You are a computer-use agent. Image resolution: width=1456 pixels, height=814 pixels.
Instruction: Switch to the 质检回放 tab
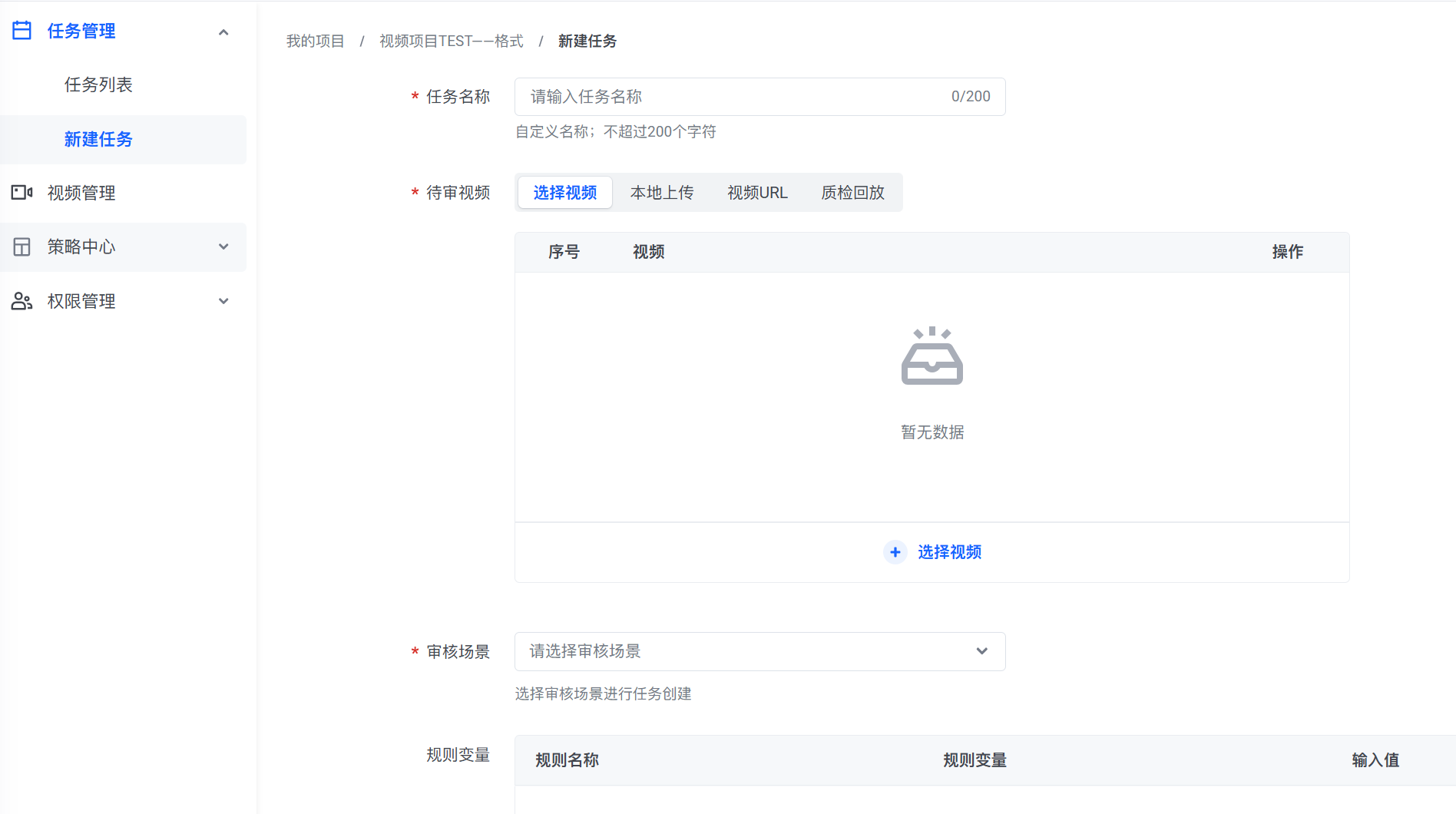(x=853, y=193)
